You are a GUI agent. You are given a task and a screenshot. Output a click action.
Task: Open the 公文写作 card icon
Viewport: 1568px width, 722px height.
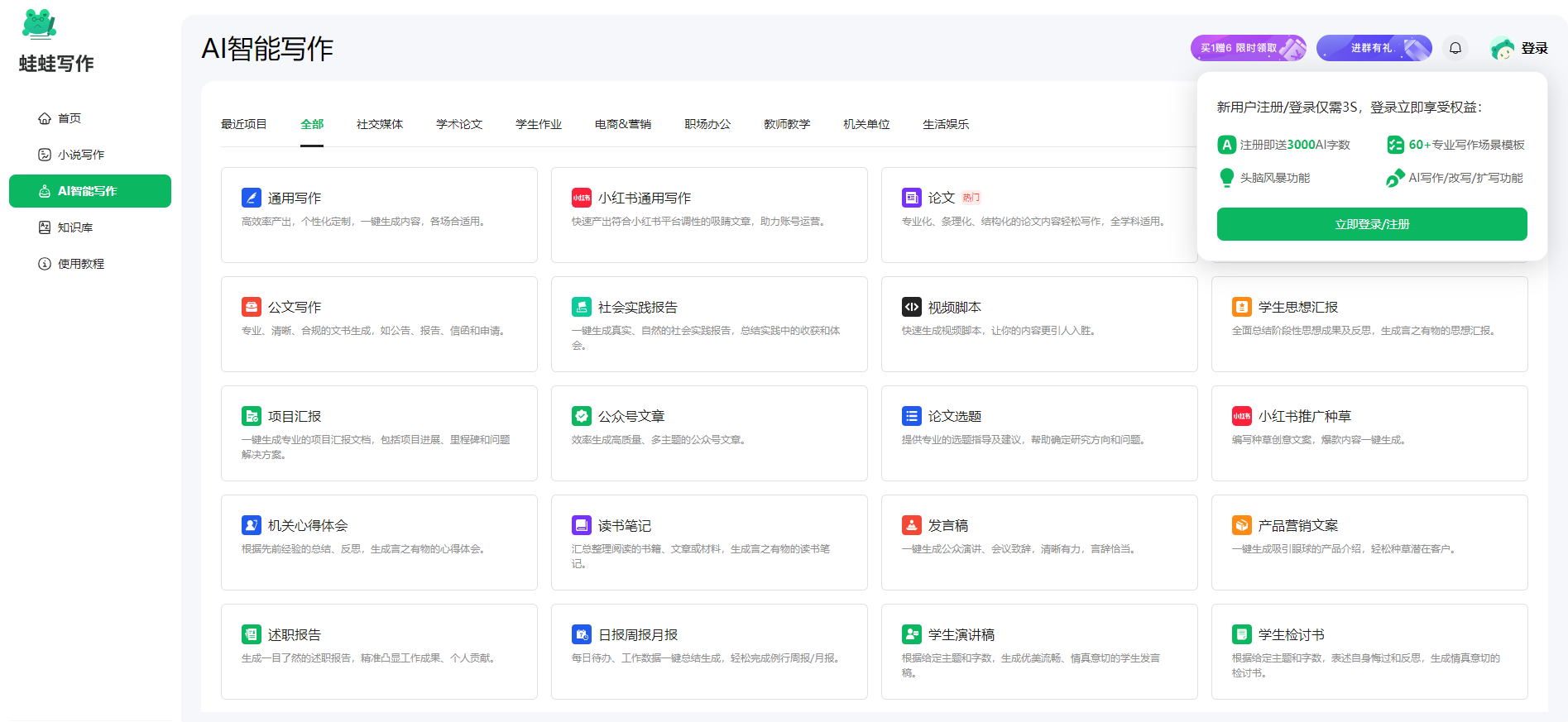click(x=252, y=307)
